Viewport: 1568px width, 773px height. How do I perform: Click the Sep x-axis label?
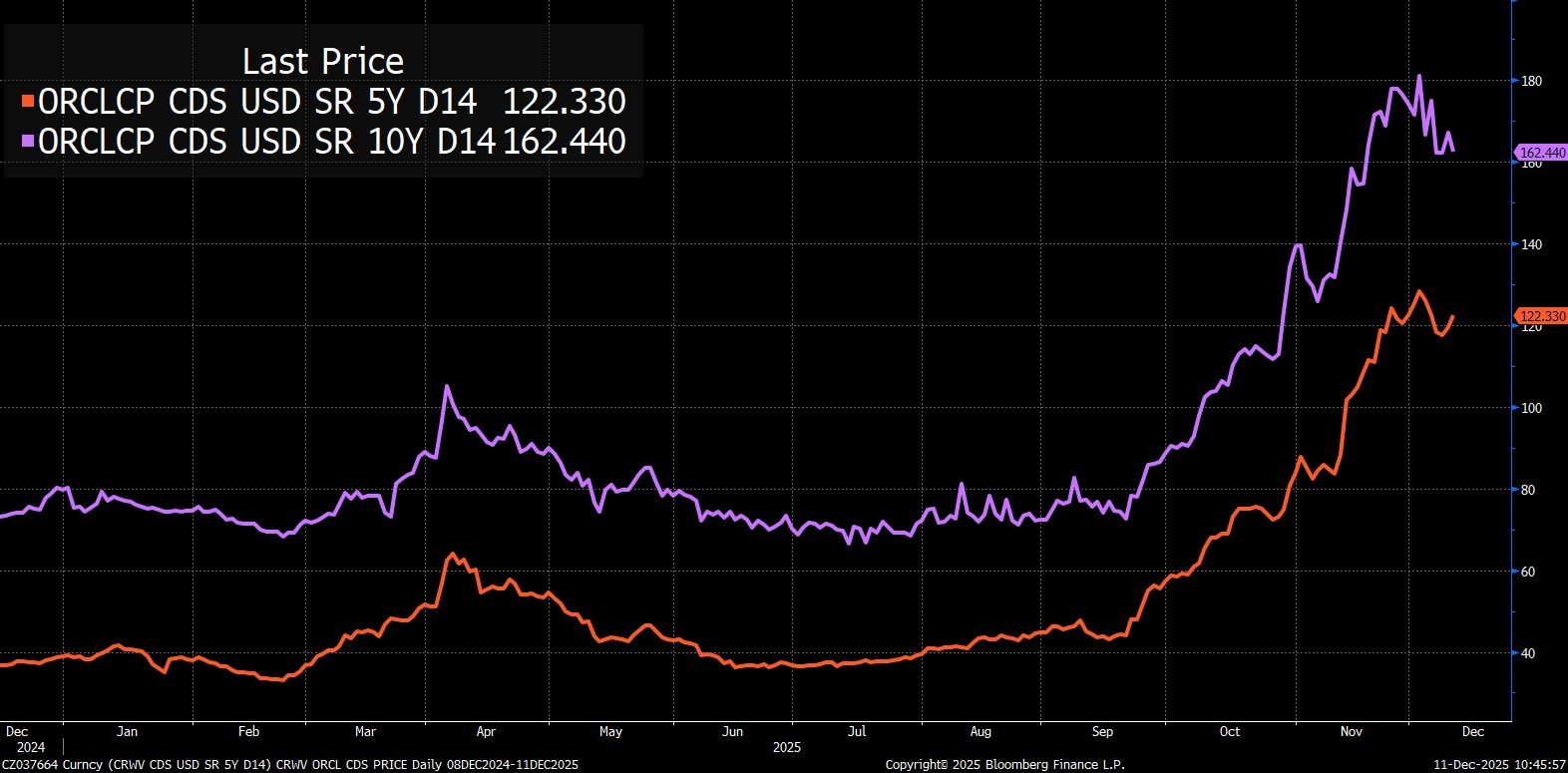click(x=1102, y=731)
